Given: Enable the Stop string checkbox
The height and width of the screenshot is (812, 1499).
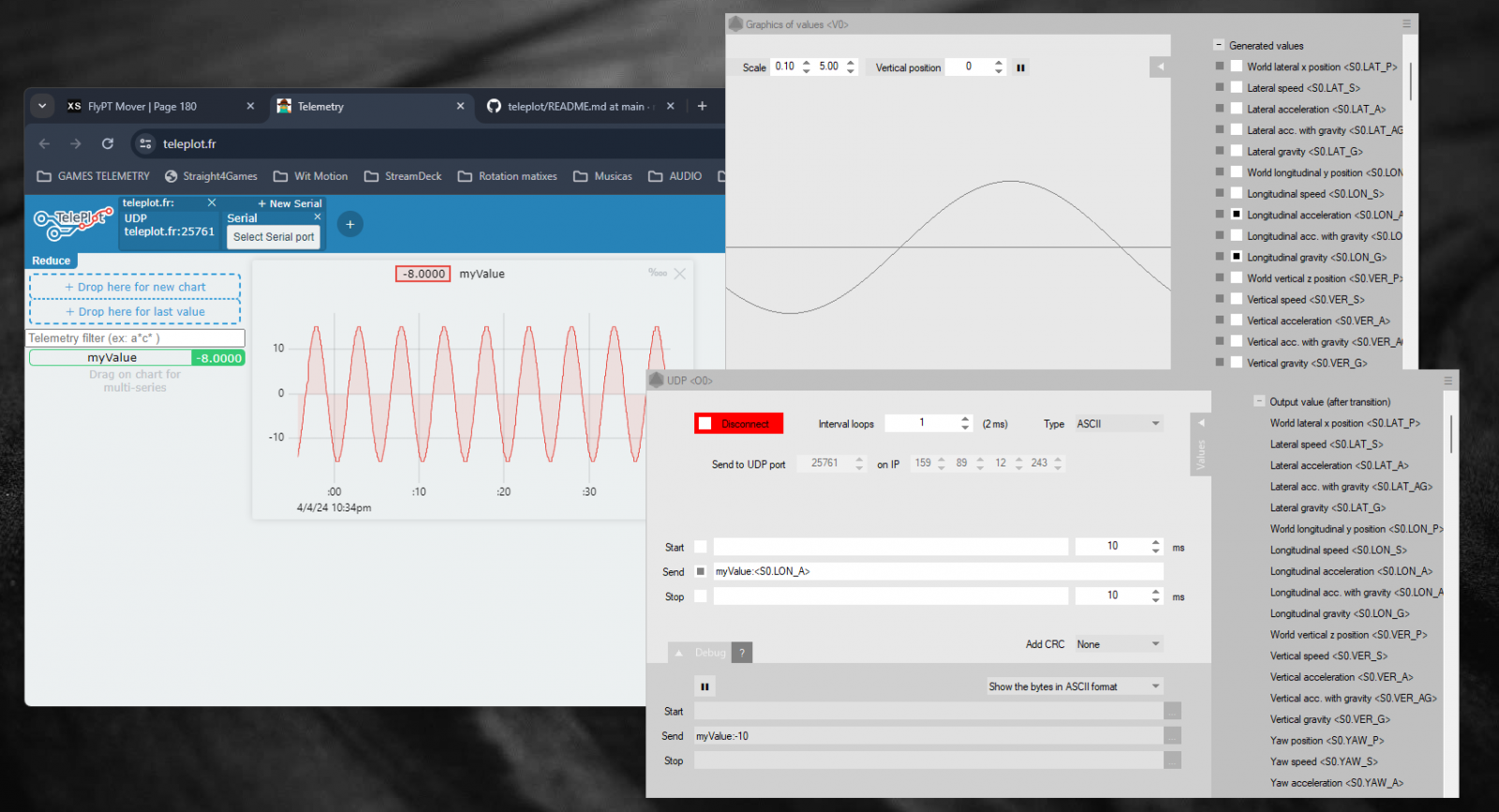Looking at the screenshot, I should pos(700,597).
